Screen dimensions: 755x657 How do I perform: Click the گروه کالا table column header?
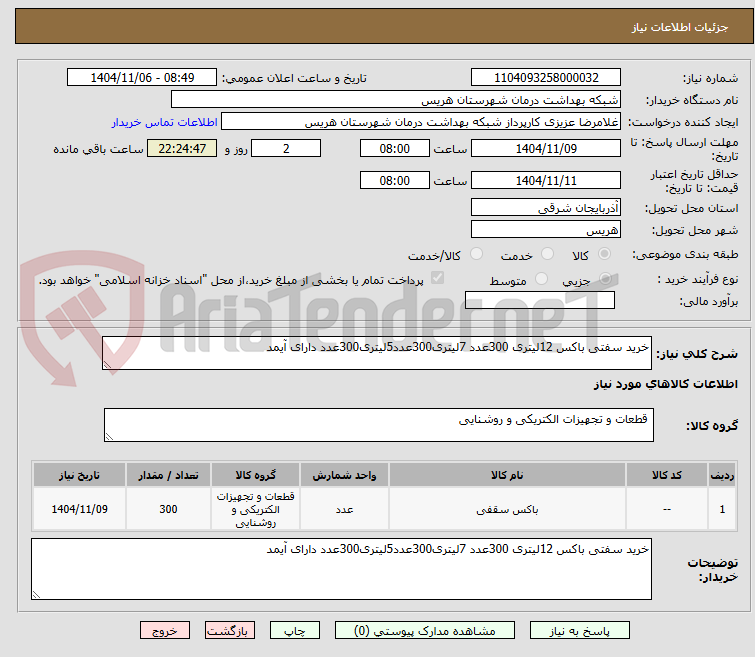(x=256, y=475)
